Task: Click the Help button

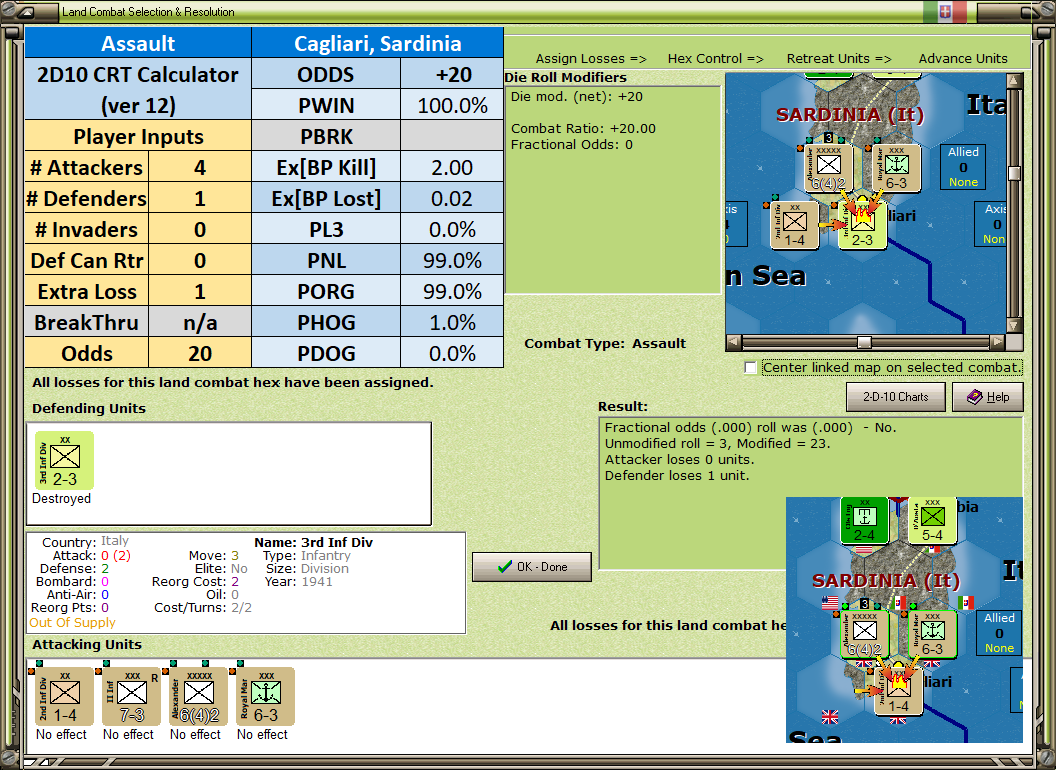Action: point(988,397)
